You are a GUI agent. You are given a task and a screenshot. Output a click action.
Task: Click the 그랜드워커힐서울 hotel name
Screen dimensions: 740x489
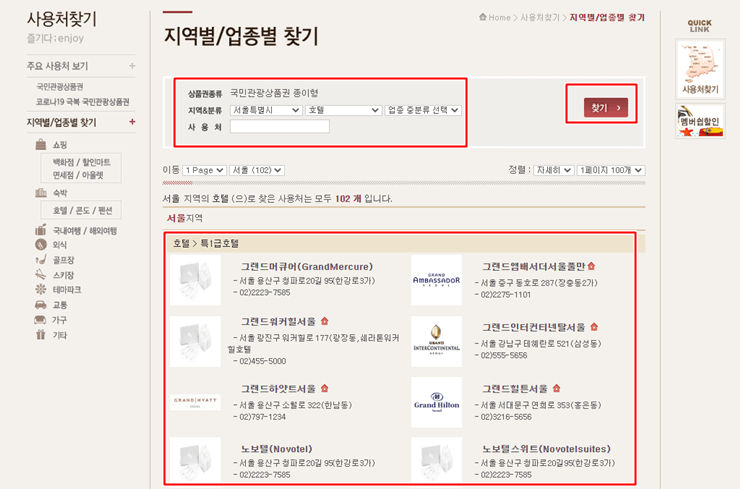[278, 321]
